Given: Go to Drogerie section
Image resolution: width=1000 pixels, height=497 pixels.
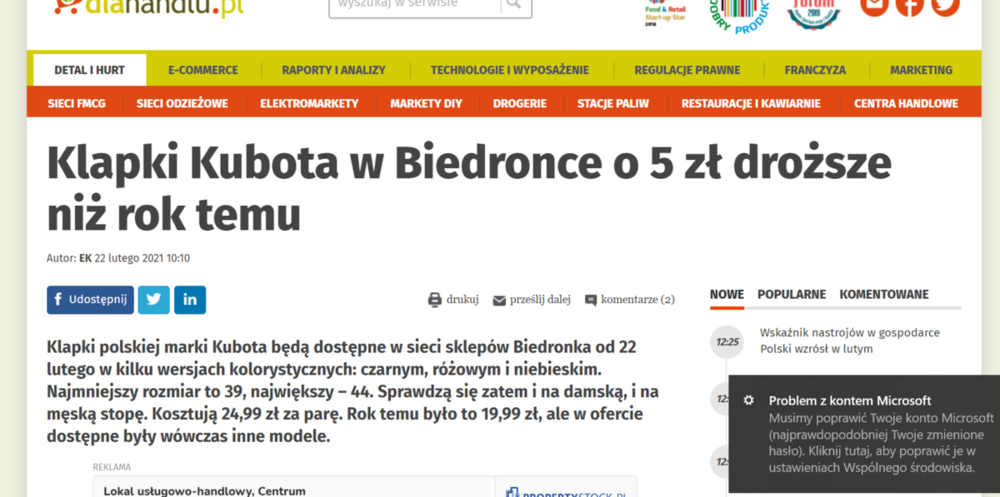Looking at the screenshot, I should (x=520, y=103).
